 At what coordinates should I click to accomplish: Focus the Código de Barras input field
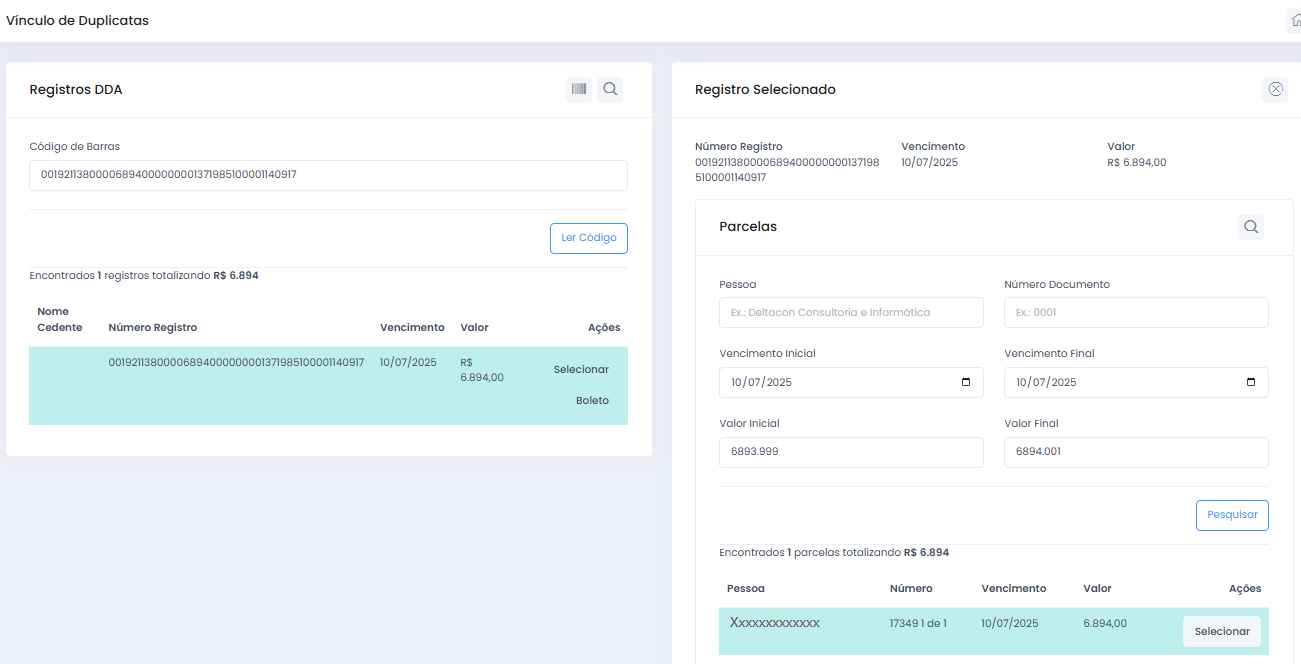pos(328,175)
